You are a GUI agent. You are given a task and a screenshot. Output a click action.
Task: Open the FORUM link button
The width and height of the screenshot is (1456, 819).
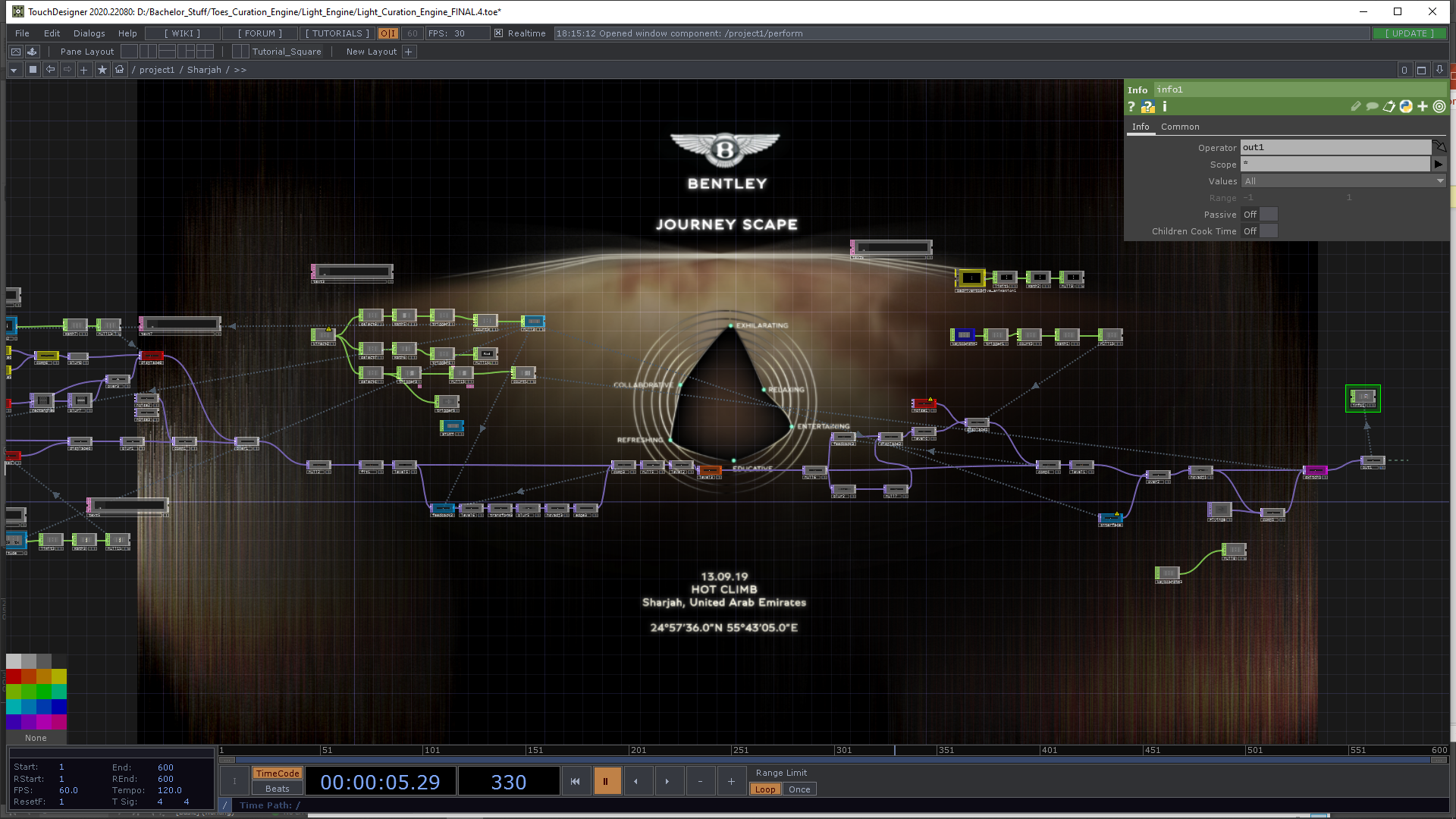tap(260, 33)
